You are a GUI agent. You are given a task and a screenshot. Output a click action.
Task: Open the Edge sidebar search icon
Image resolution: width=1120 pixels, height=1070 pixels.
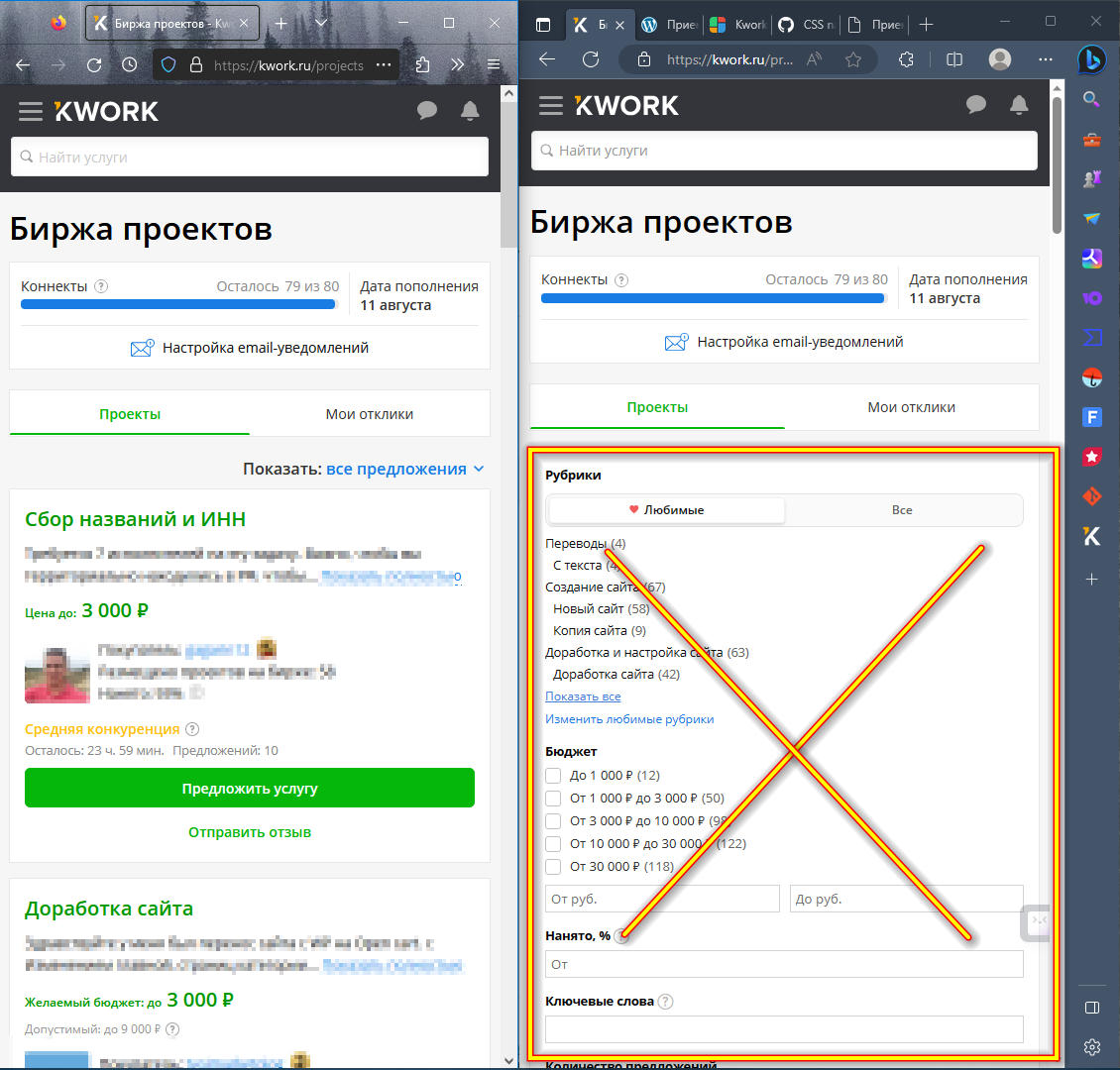1091,99
